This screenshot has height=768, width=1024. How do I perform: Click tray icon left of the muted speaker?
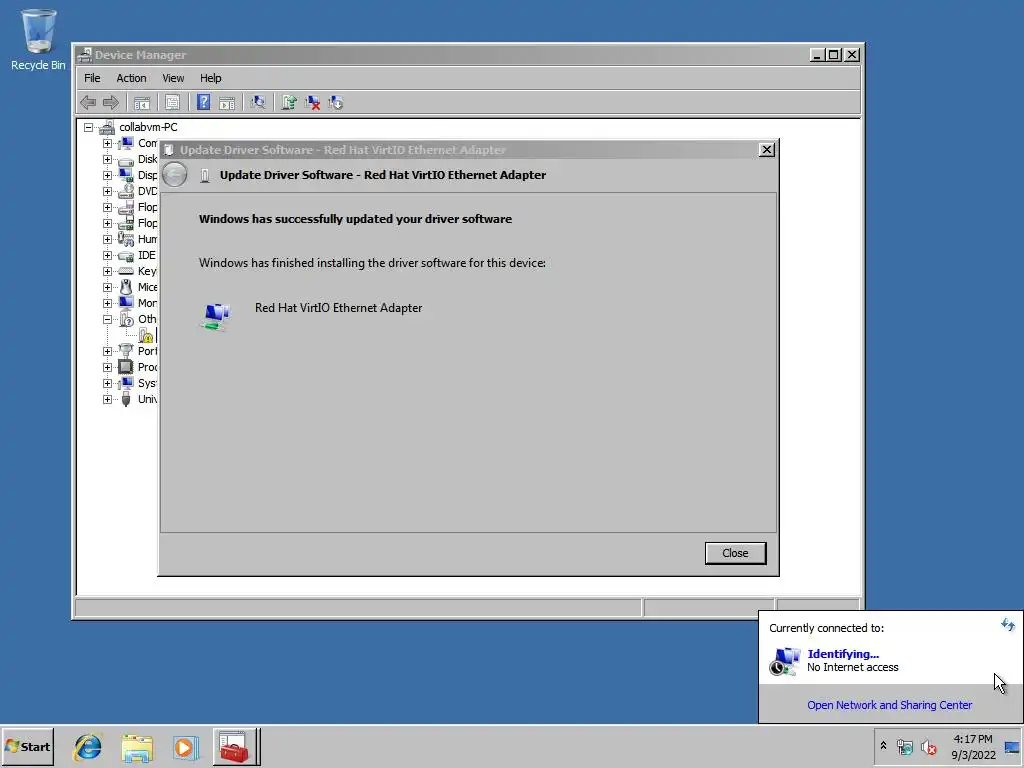[x=904, y=747]
